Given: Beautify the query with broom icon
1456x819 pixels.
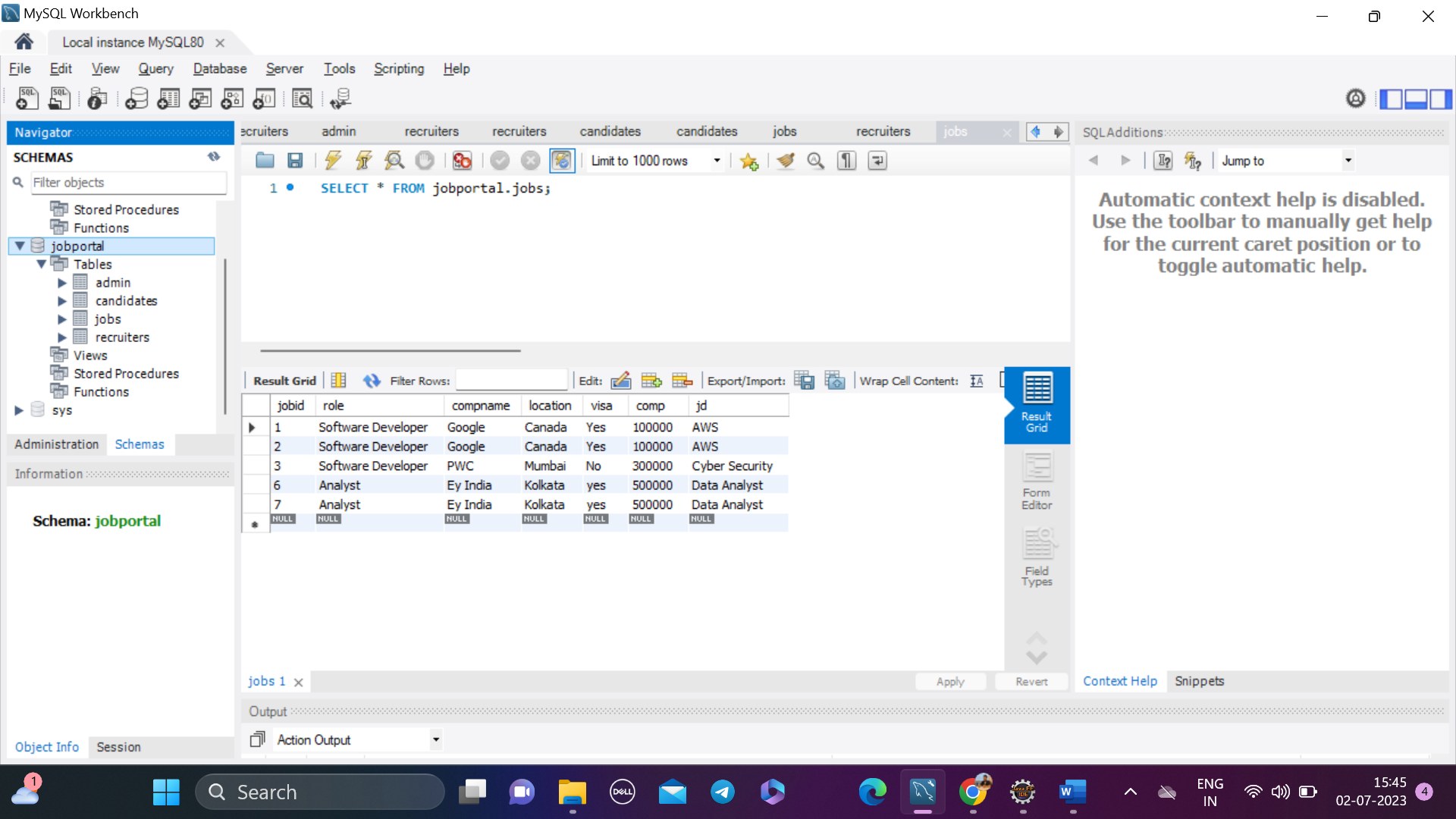Looking at the screenshot, I should click(786, 161).
